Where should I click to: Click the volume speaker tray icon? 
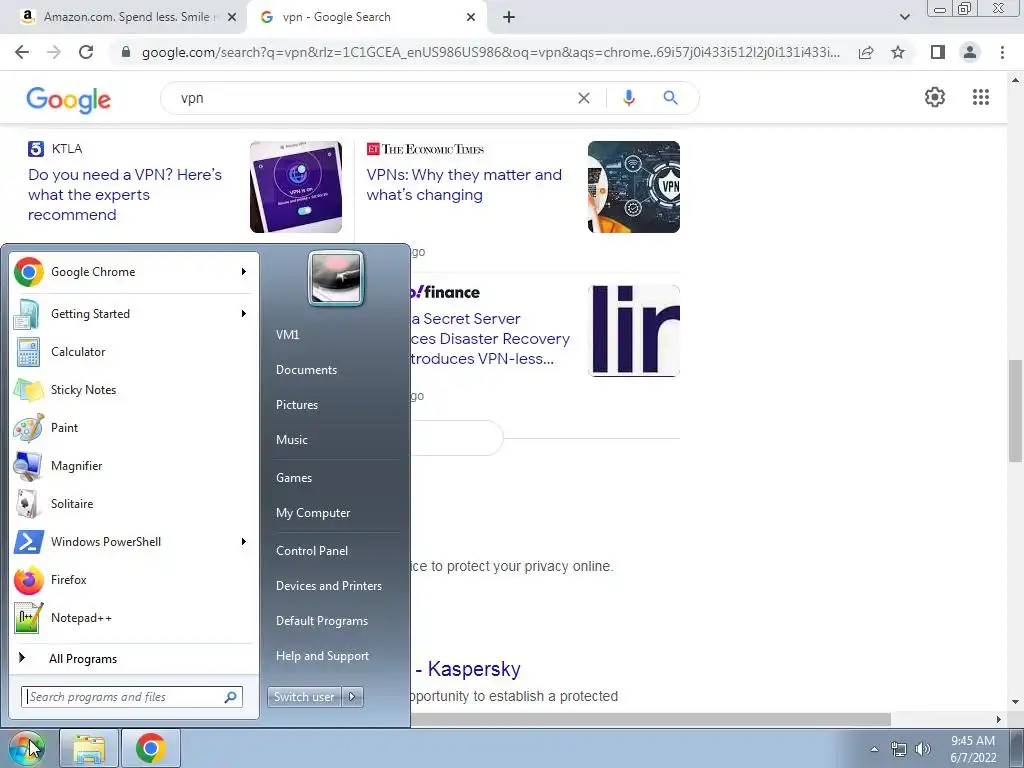click(923, 749)
